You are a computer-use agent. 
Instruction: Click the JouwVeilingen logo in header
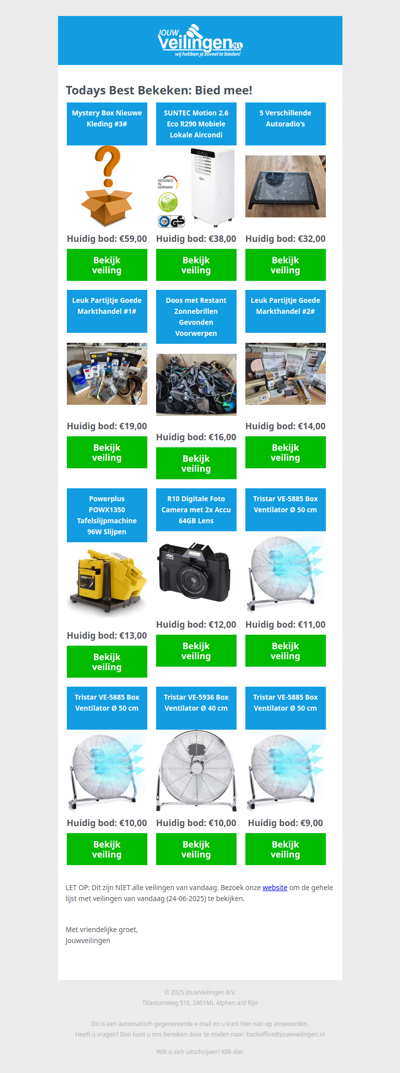[x=200, y=40]
